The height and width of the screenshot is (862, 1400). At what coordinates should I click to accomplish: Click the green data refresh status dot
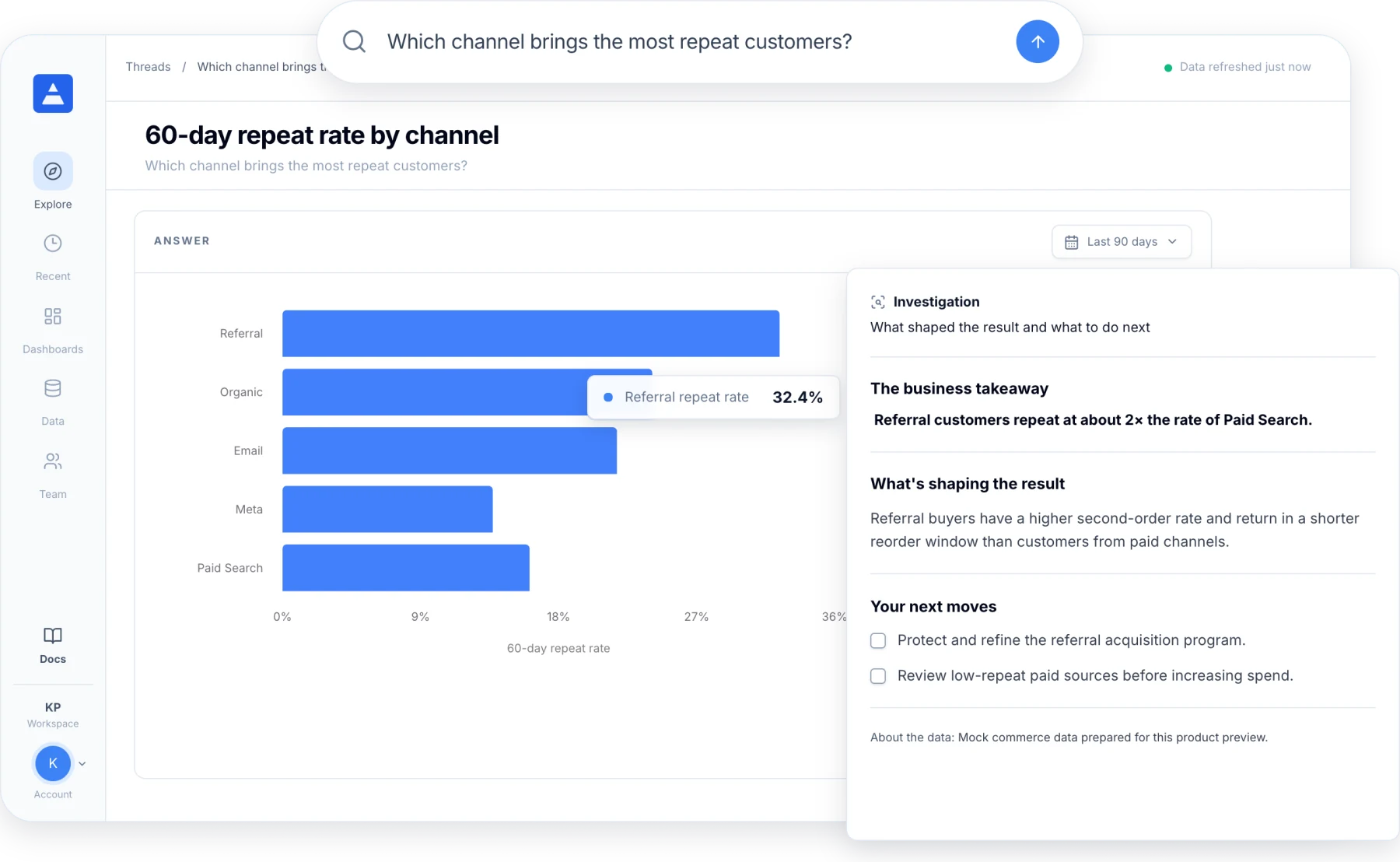(x=1167, y=68)
